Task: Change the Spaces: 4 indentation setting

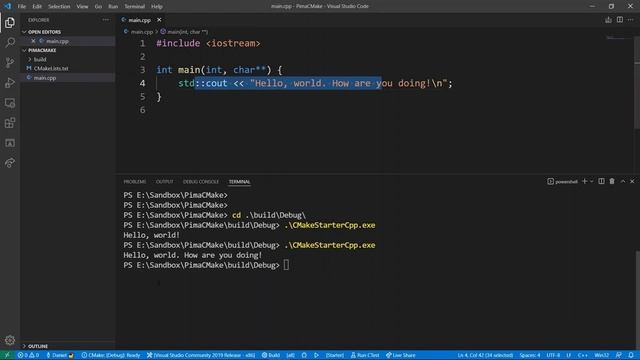Action: point(530,355)
